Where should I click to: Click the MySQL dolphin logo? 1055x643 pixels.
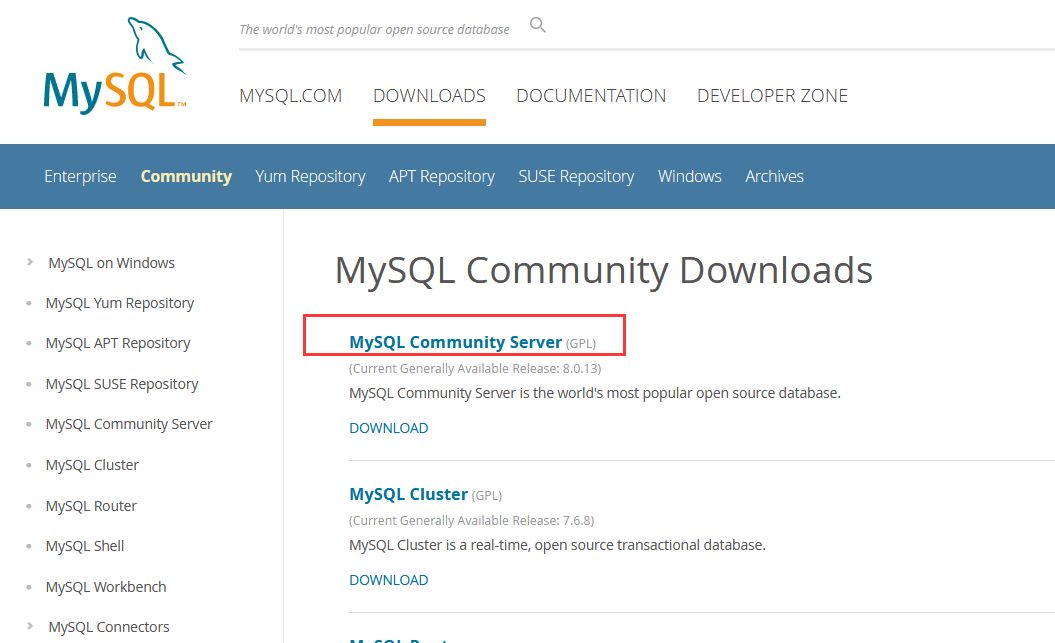[113, 60]
